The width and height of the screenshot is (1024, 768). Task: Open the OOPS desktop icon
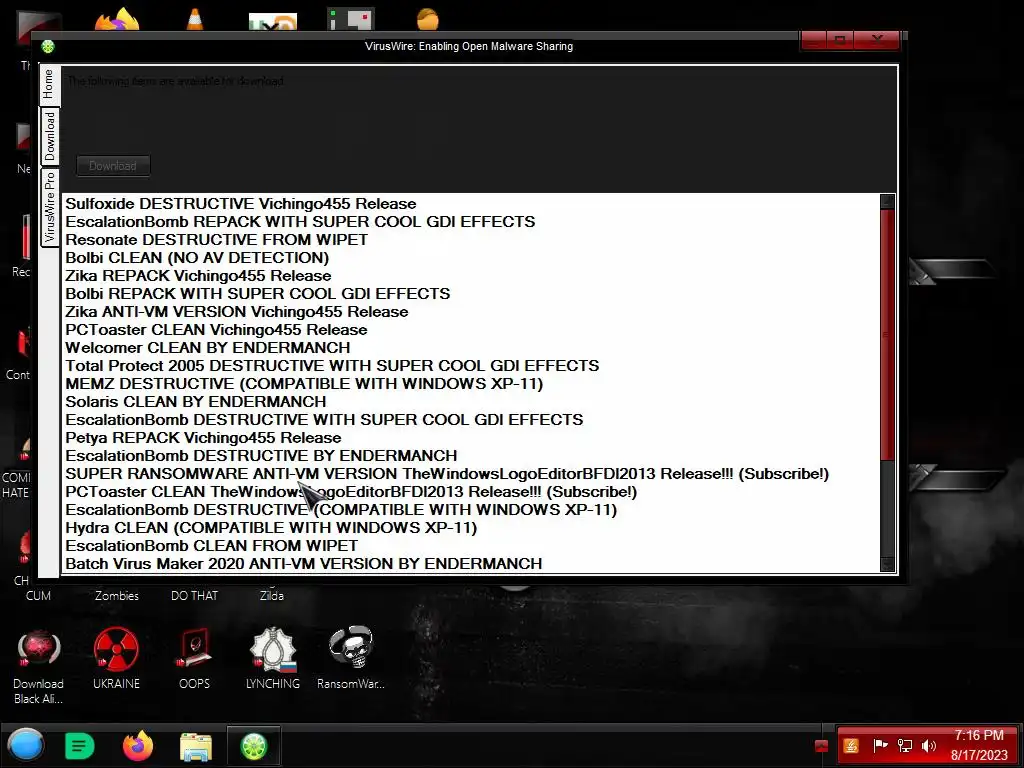[195, 658]
